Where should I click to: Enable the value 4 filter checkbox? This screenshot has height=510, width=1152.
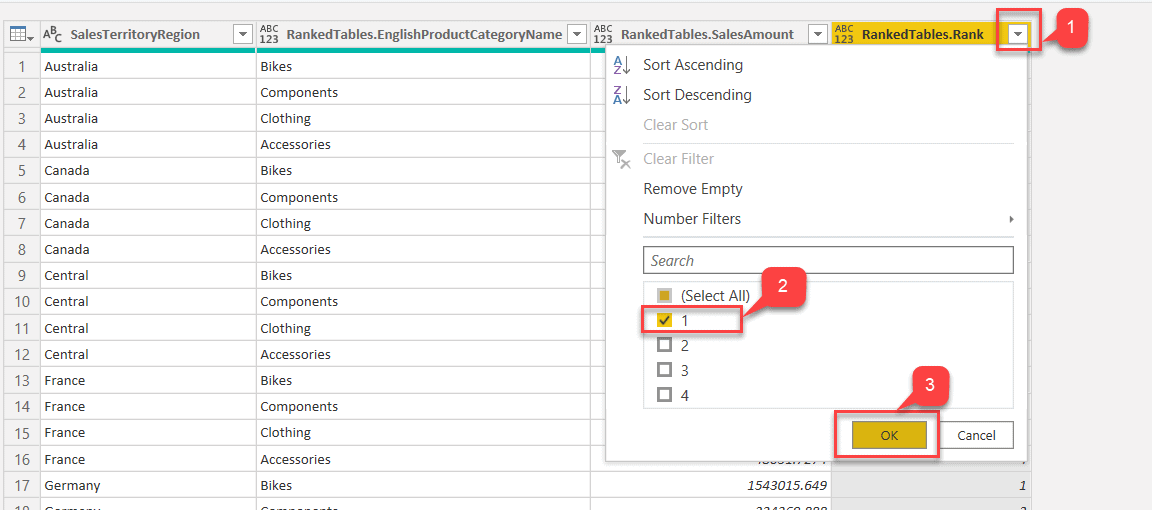664,395
